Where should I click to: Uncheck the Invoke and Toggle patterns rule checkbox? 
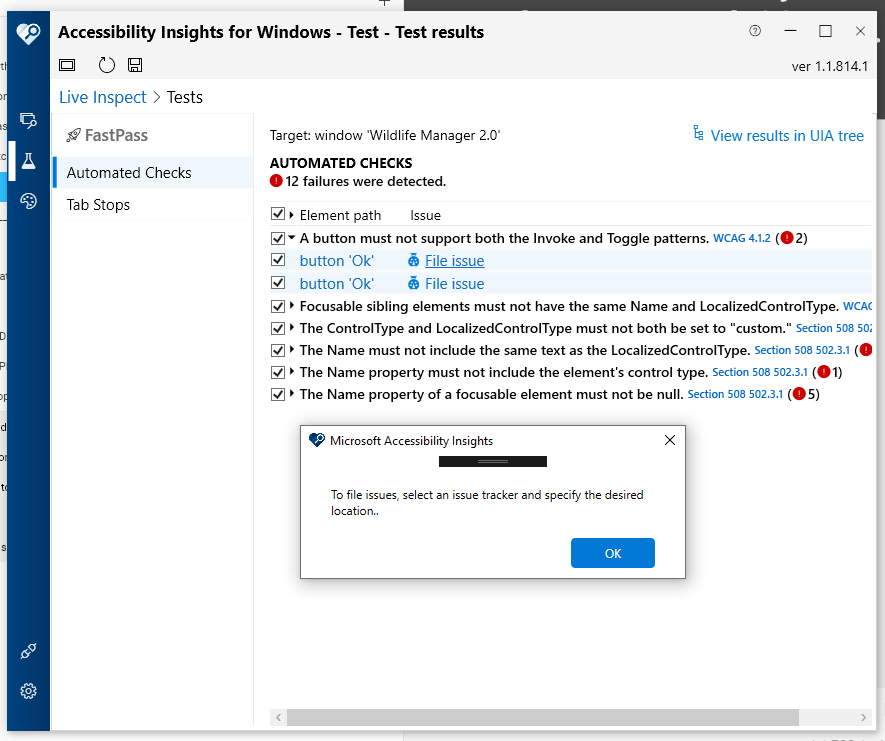point(277,238)
